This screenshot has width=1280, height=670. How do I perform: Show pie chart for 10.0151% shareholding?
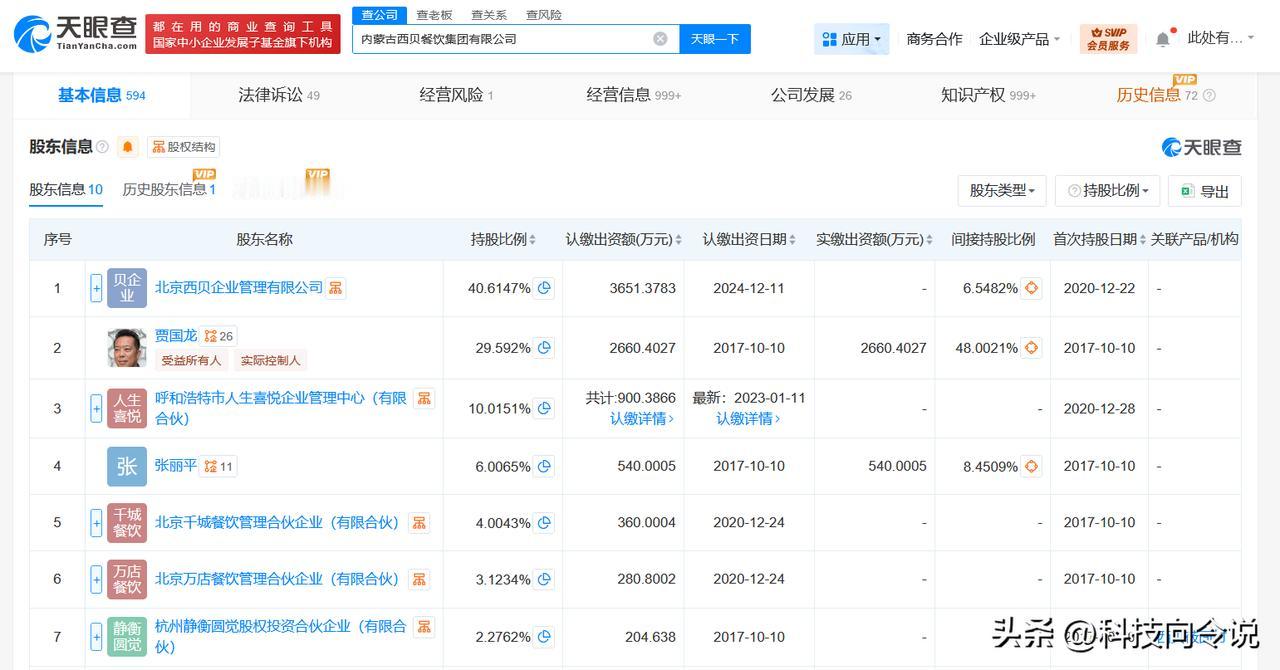coord(544,408)
